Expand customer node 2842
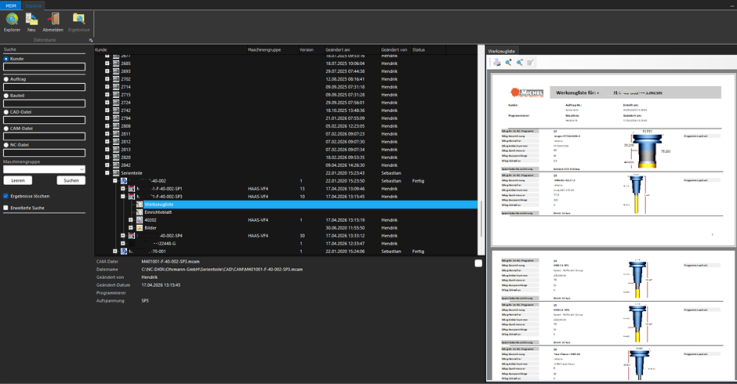Screen dimensions: 737x384 107,165
